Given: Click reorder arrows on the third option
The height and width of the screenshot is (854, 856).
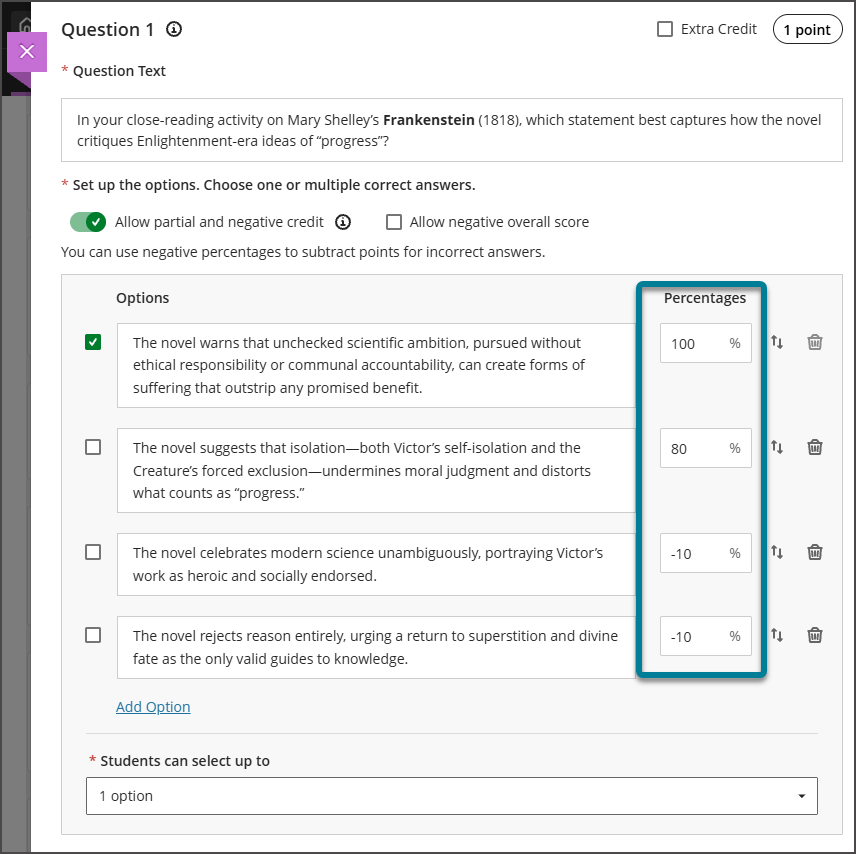Looking at the screenshot, I should click(x=778, y=552).
